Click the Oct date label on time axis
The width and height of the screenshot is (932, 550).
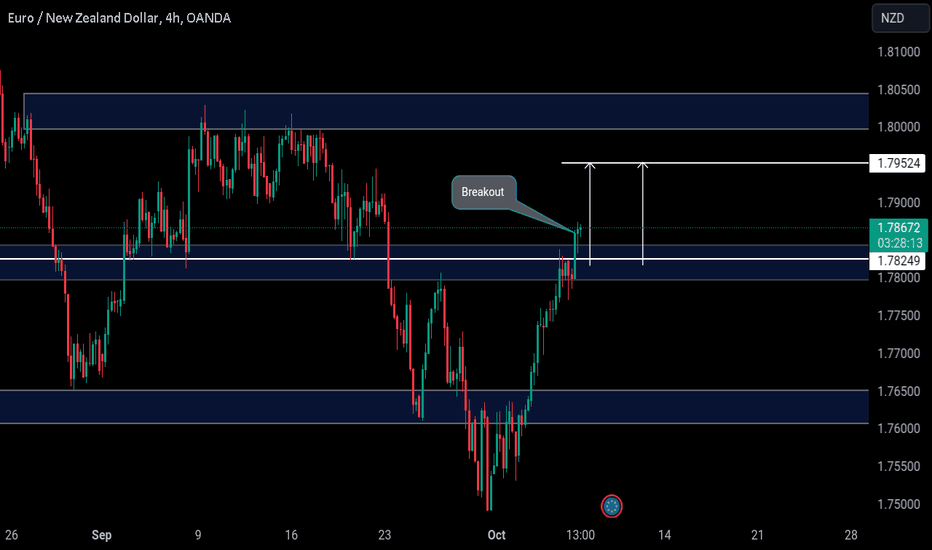pos(496,535)
